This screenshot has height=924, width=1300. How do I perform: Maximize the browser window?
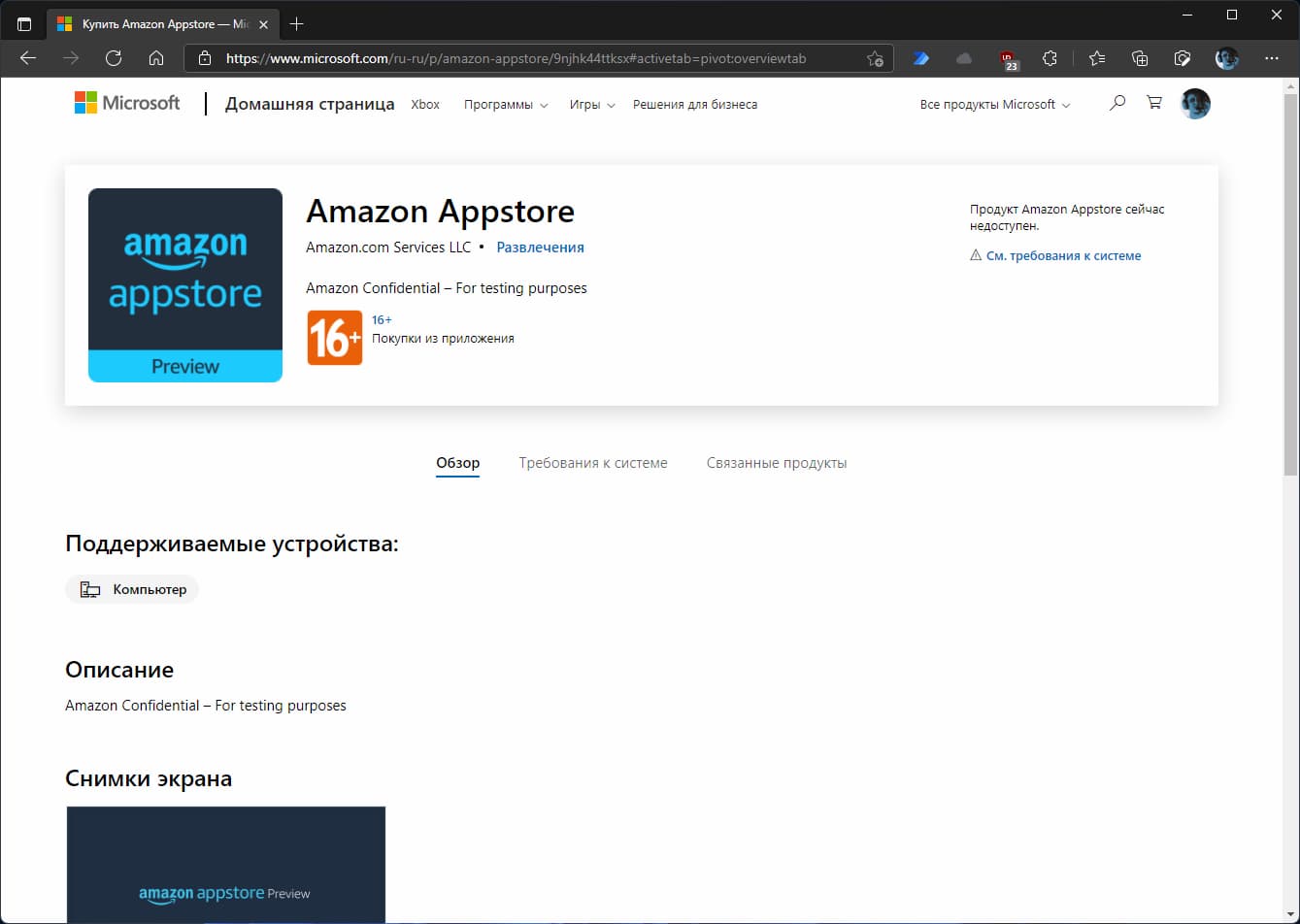(1232, 15)
